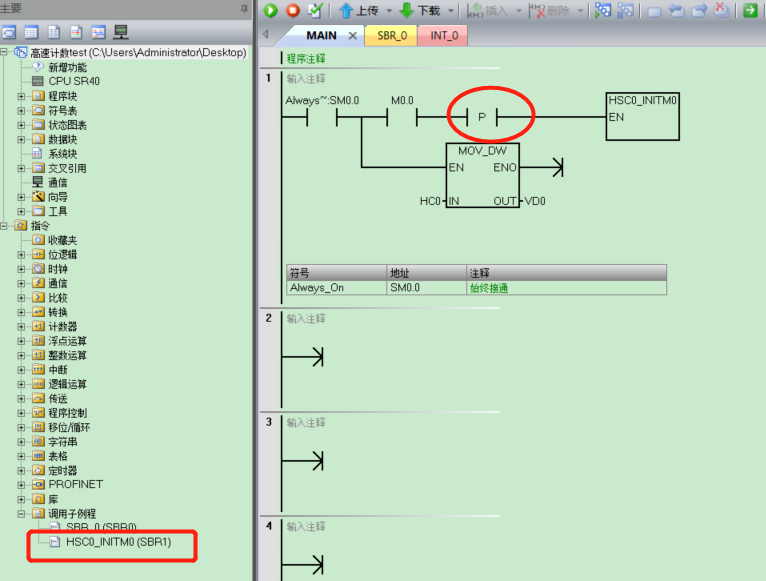Click the network 1 输入注释 comment field
The image size is (766, 581).
click(306, 78)
